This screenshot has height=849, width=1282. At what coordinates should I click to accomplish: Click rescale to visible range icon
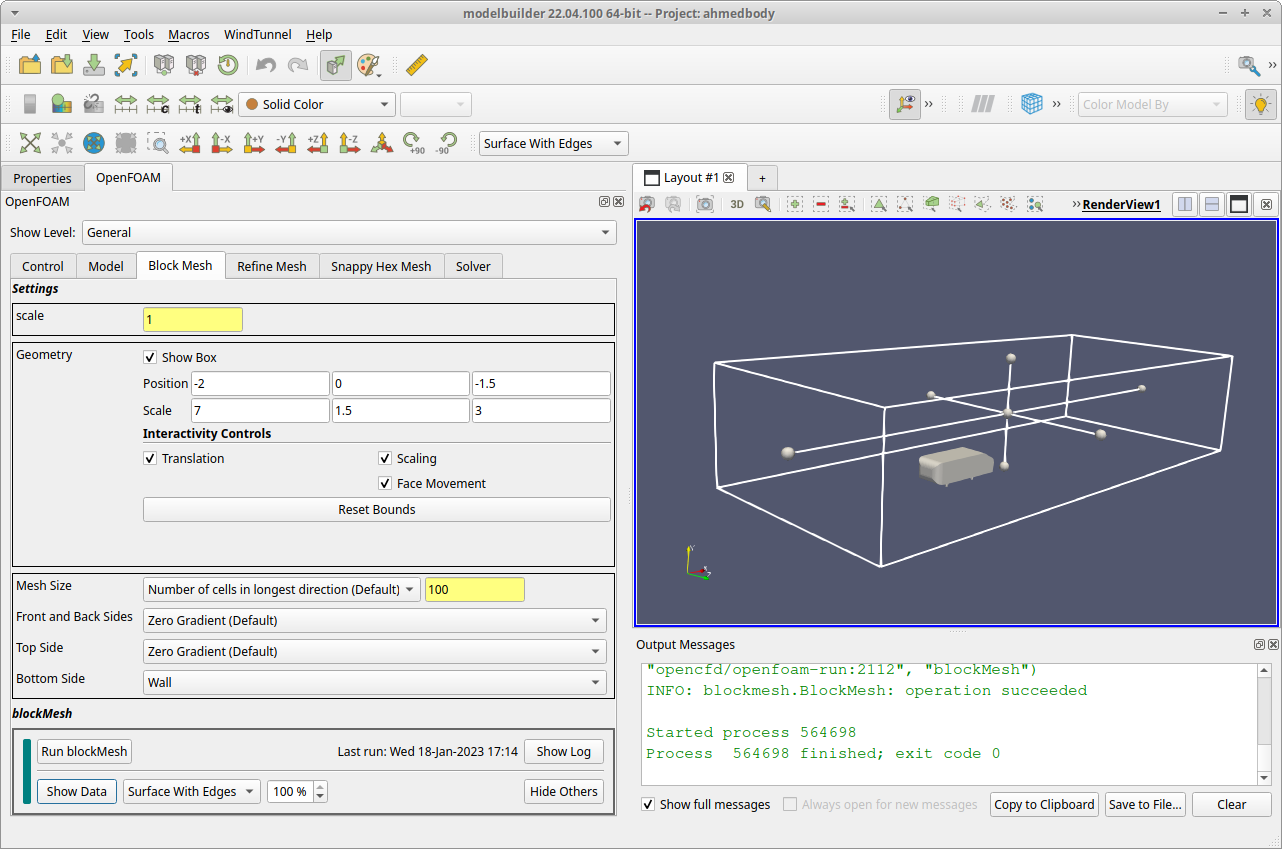point(222,104)
